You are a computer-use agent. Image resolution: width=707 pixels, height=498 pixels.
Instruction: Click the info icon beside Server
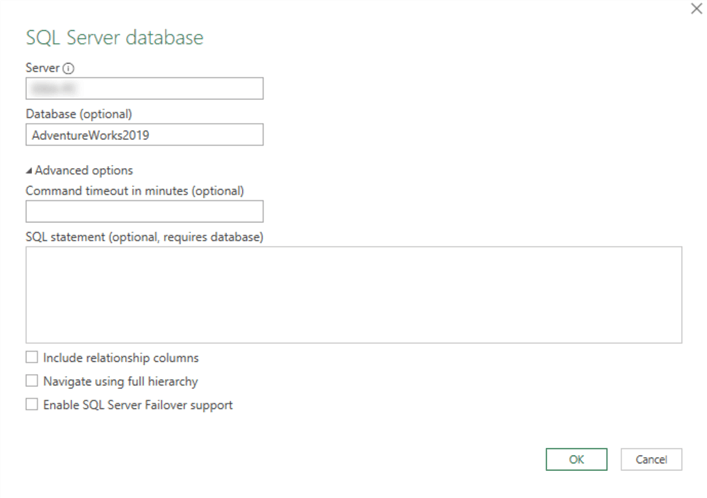pyautogui.click(x=69, y=69)
